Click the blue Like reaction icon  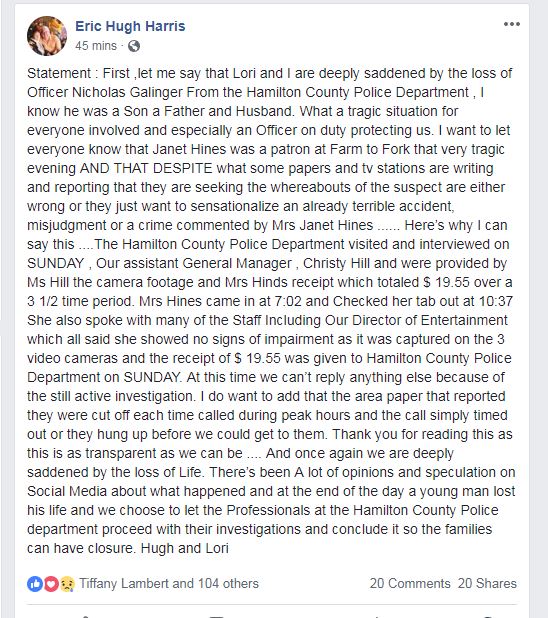point(35,584)
